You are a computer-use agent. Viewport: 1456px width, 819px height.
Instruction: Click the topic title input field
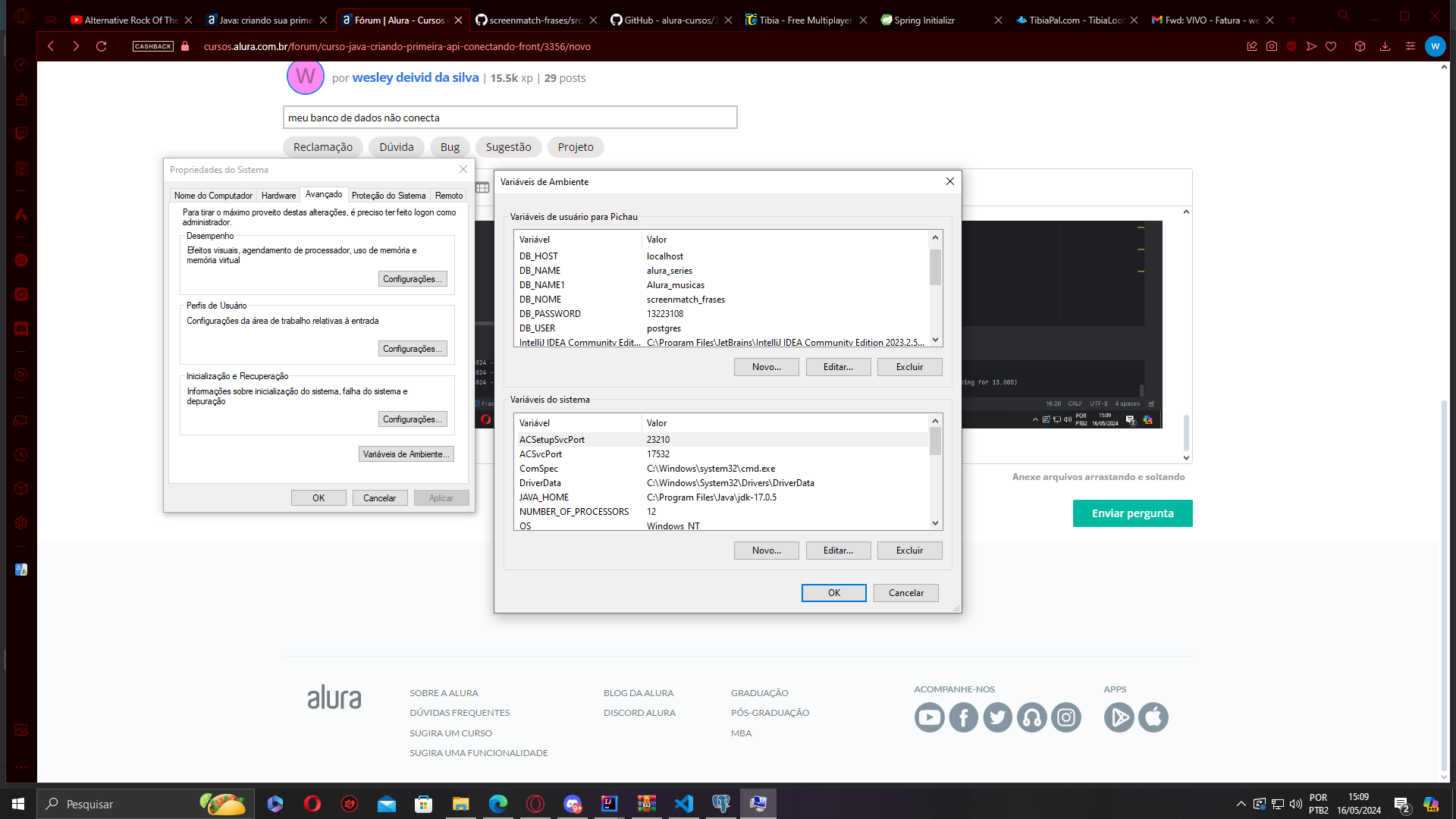click(x=510, y=118)
